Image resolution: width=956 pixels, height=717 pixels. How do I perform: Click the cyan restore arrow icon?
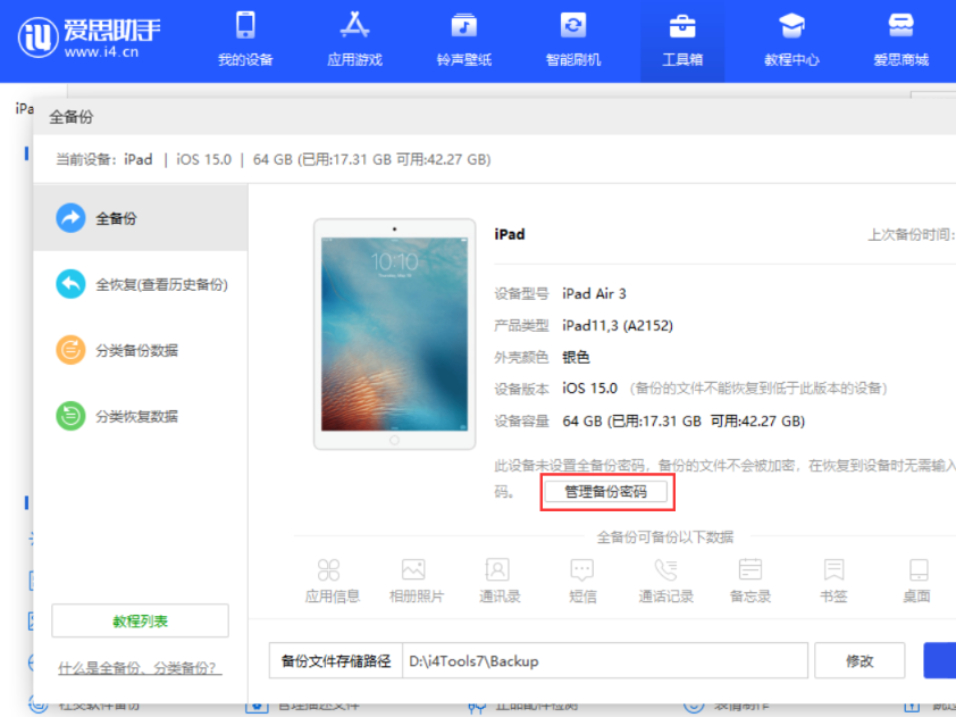point(71,284)
